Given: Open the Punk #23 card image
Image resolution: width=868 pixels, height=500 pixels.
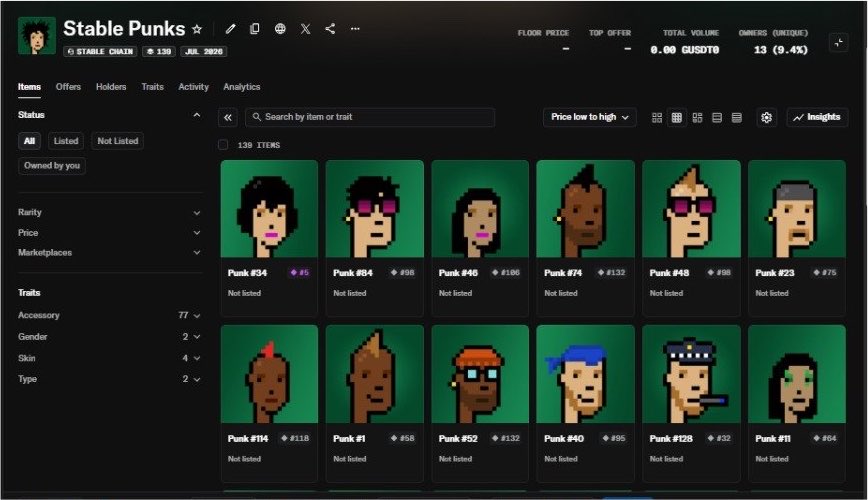Looking at the screenshot, I should 797,209.
